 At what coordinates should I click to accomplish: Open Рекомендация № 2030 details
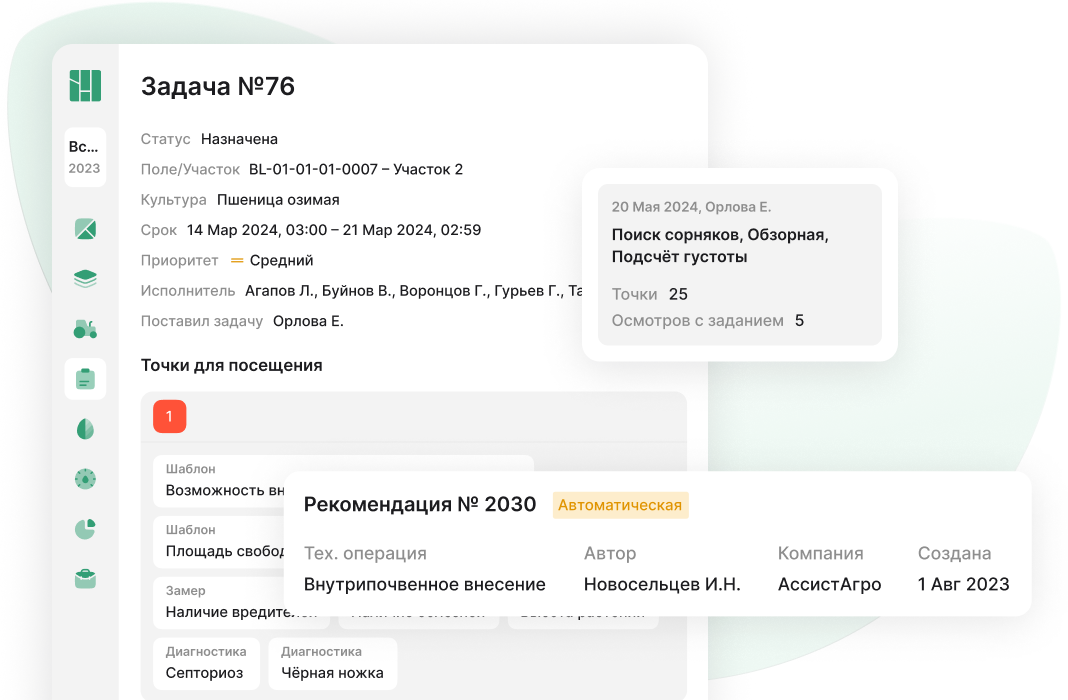pos(421,505)
